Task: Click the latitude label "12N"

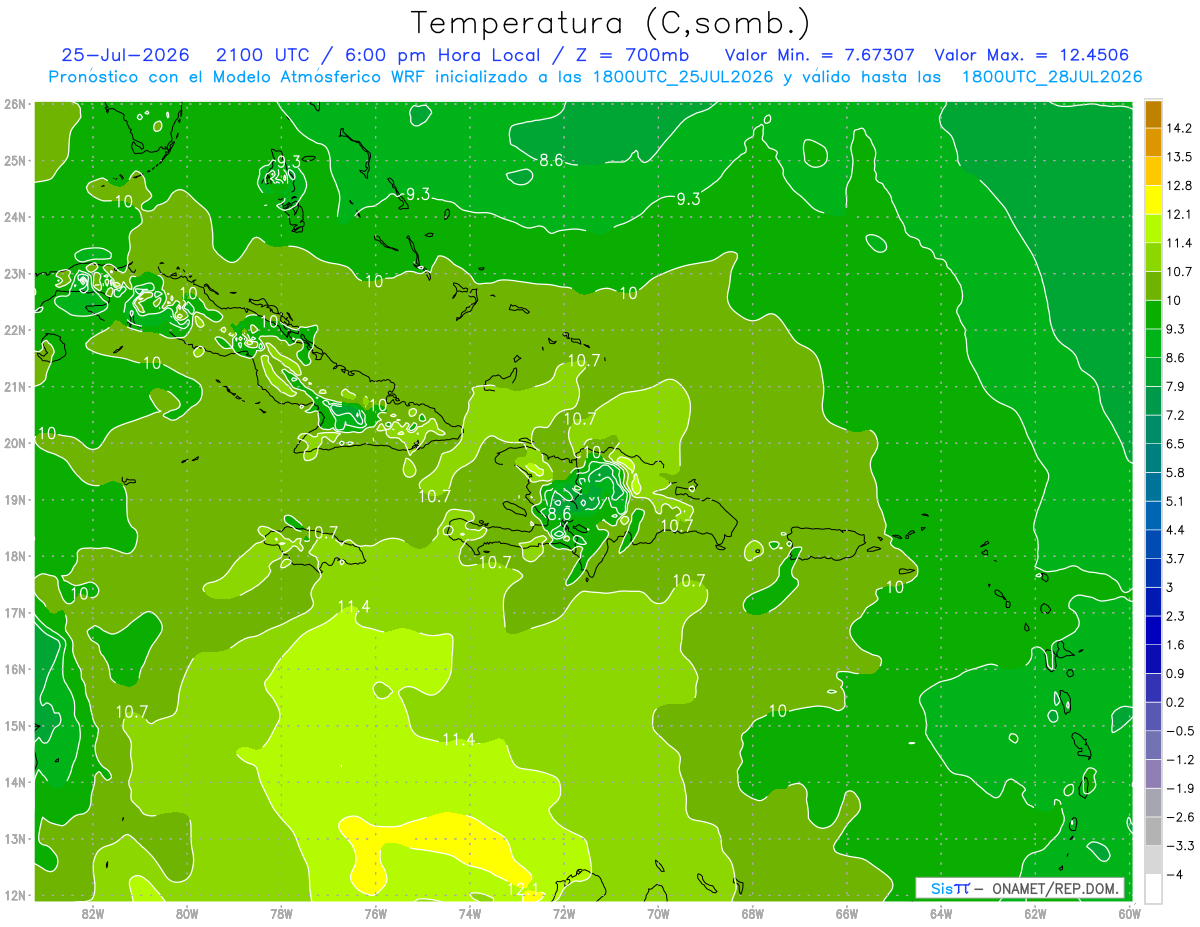Action: tap(14, 895)
